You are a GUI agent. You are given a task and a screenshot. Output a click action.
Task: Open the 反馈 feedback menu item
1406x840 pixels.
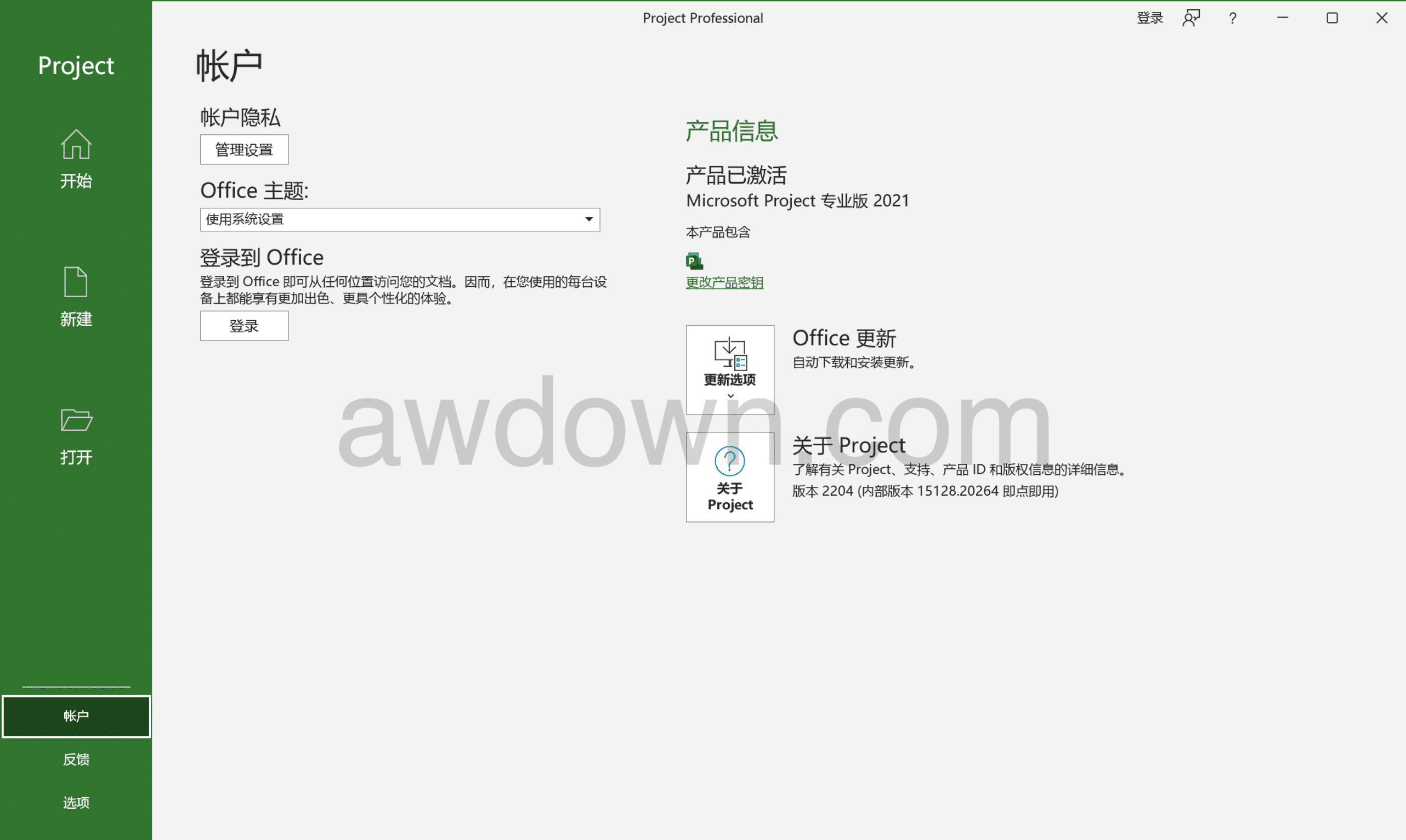coord(76,759)
